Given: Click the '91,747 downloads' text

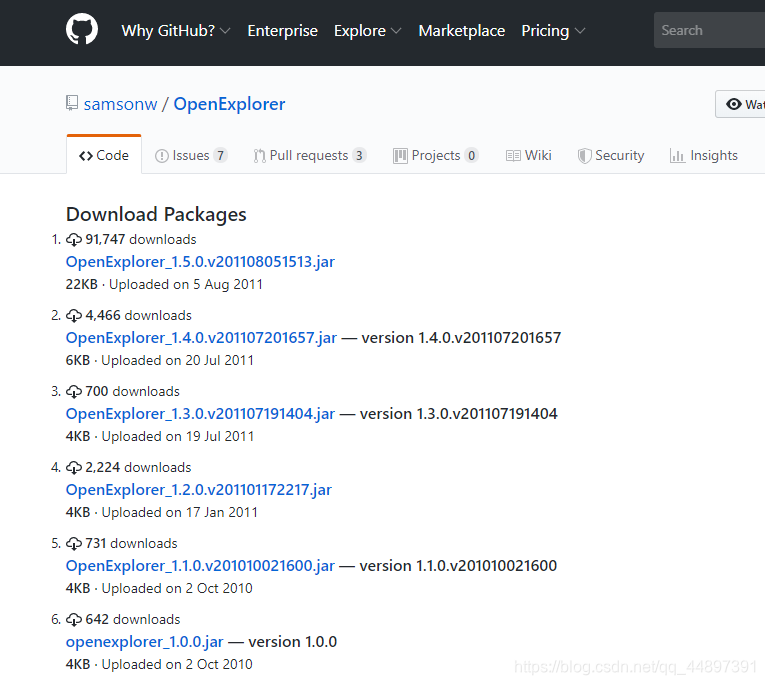Looking at the screenshot, I should click(x=141, y=240).
